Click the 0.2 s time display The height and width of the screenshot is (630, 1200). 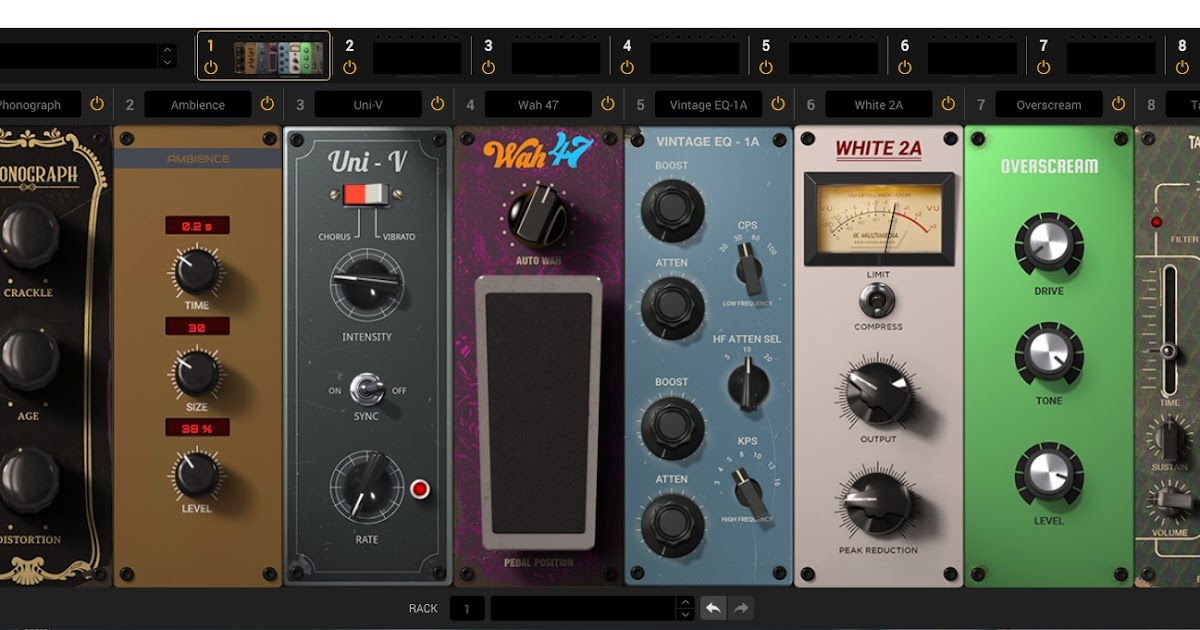(197, 226)
